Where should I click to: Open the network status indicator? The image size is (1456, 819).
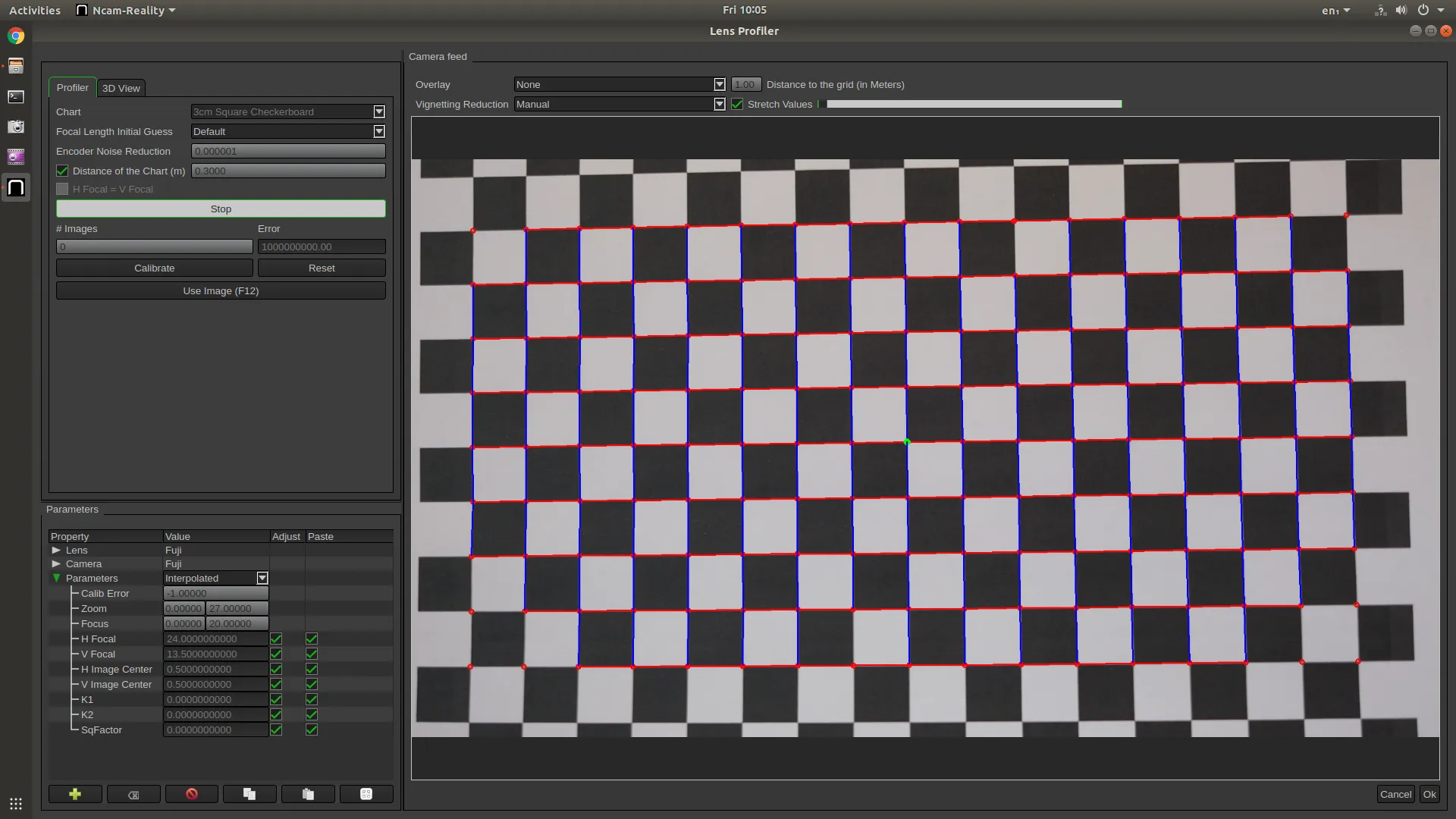1380,10
